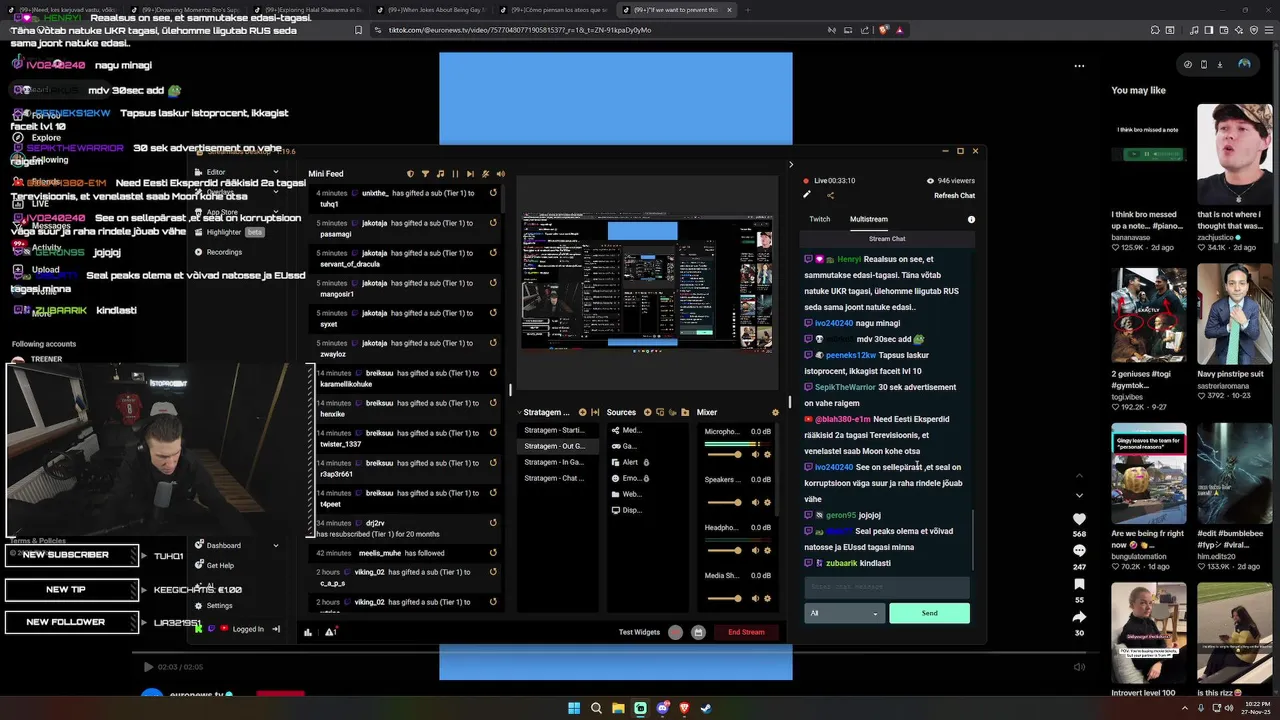
Task: Click the music note icon in Mini Feed
Action: [x=440, y=174]
